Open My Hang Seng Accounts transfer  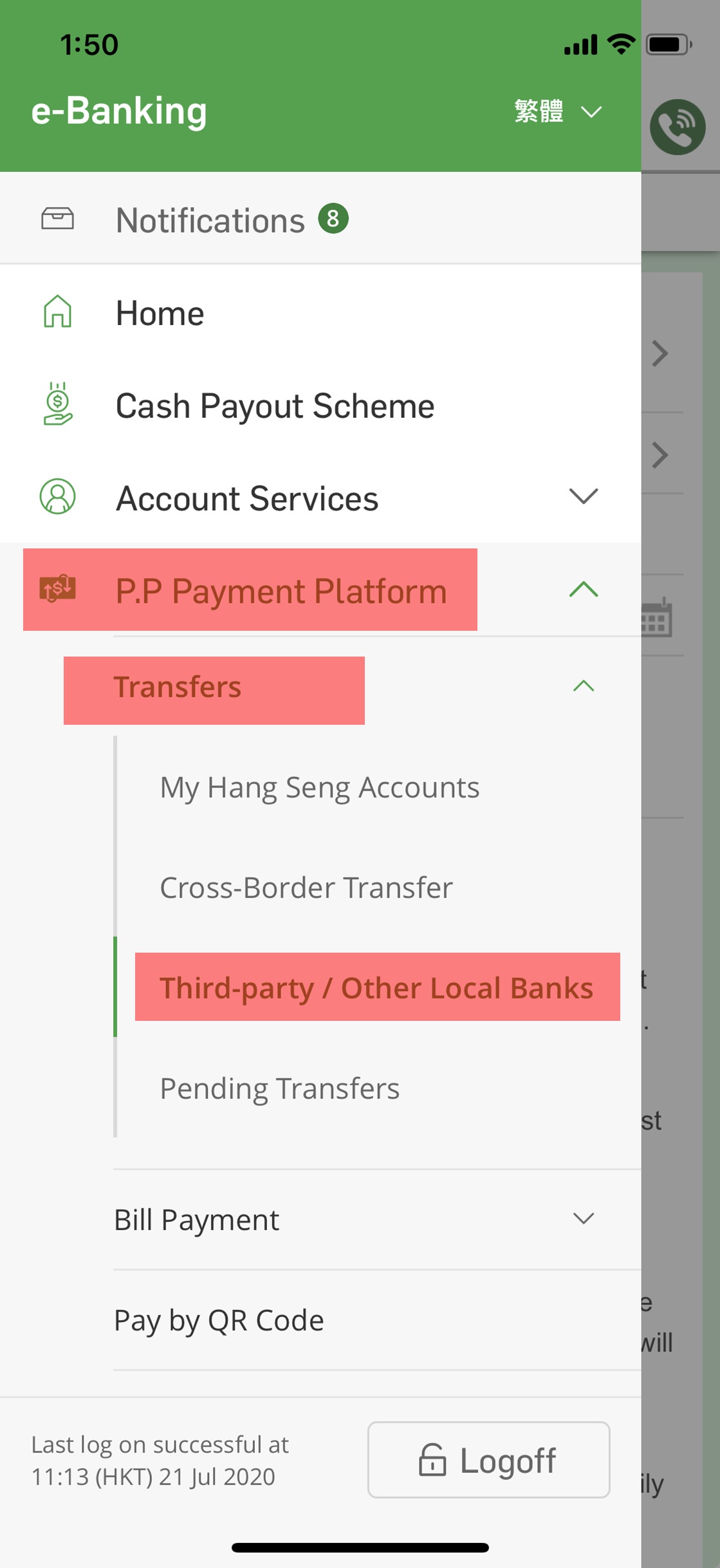[320, 788]
